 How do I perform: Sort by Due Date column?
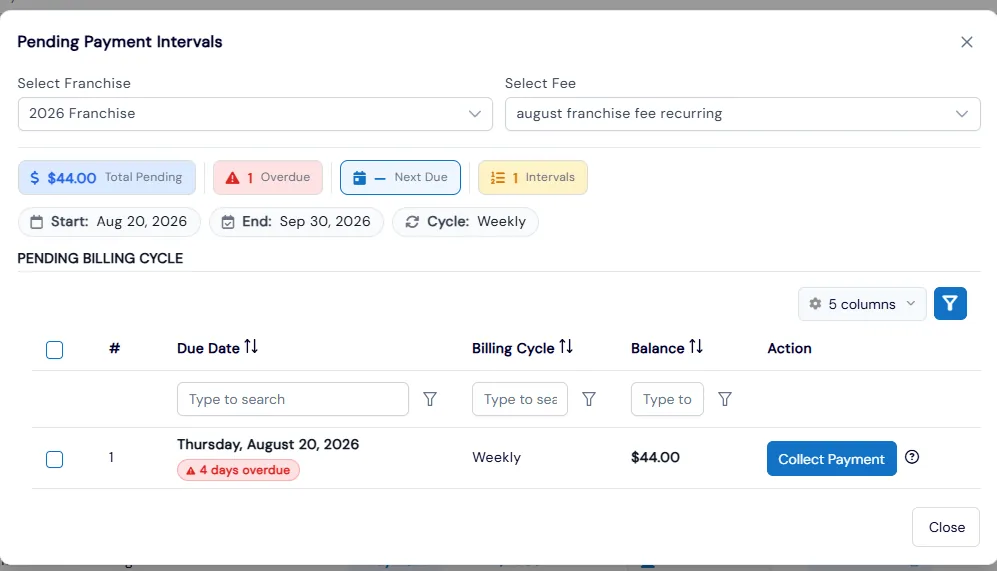pos(251,347)
